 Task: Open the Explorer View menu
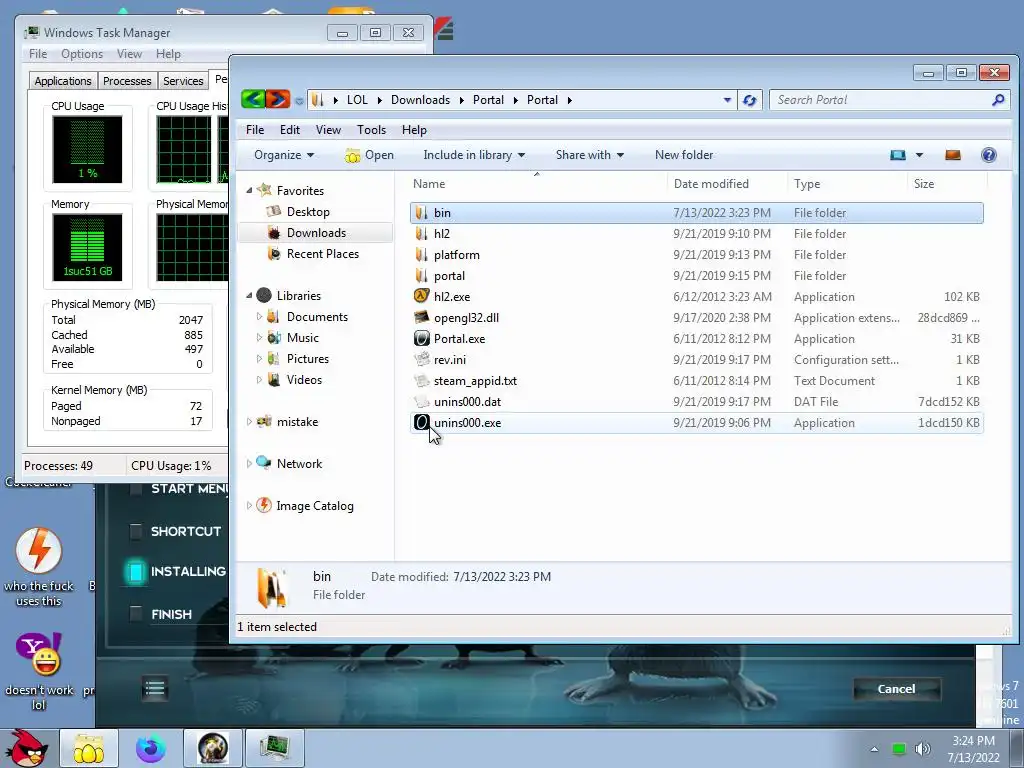coord(328,129)
